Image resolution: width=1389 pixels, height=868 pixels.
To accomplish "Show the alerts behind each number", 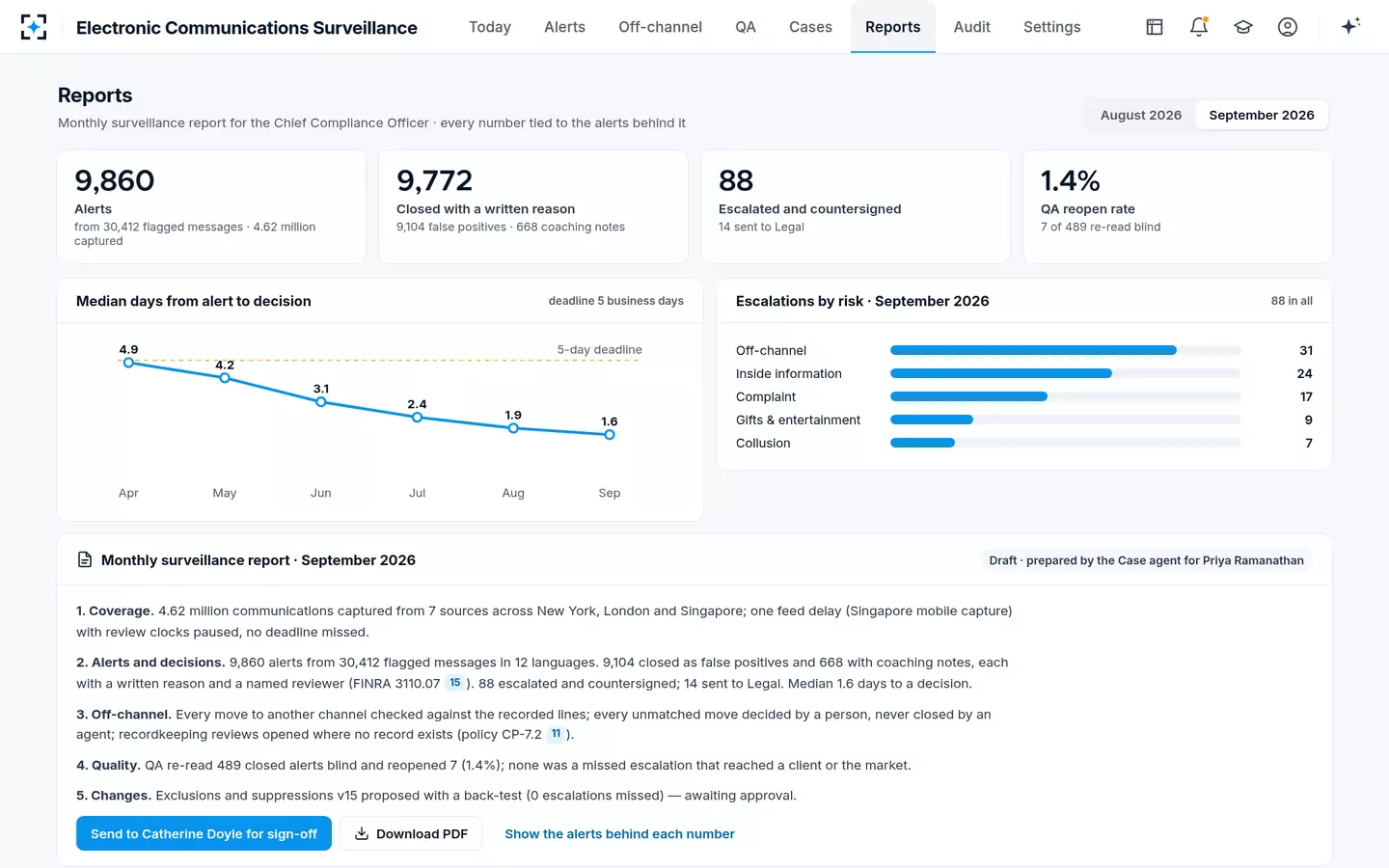I will (619, 833).
